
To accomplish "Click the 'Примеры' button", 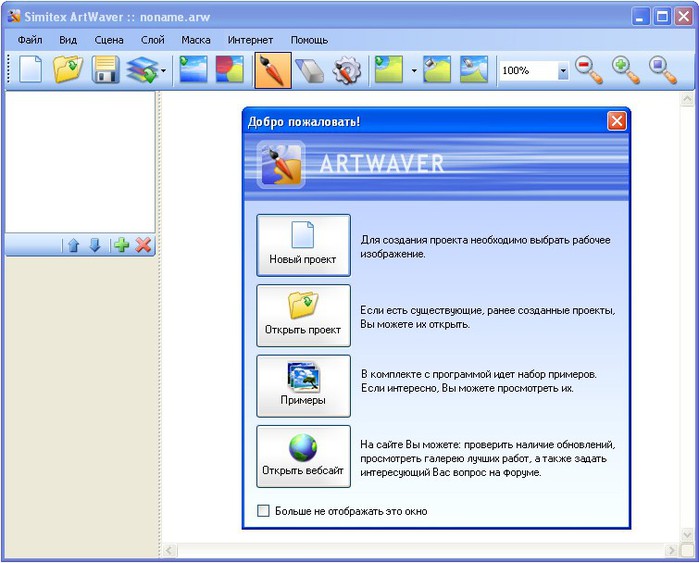I will [303, 385].
